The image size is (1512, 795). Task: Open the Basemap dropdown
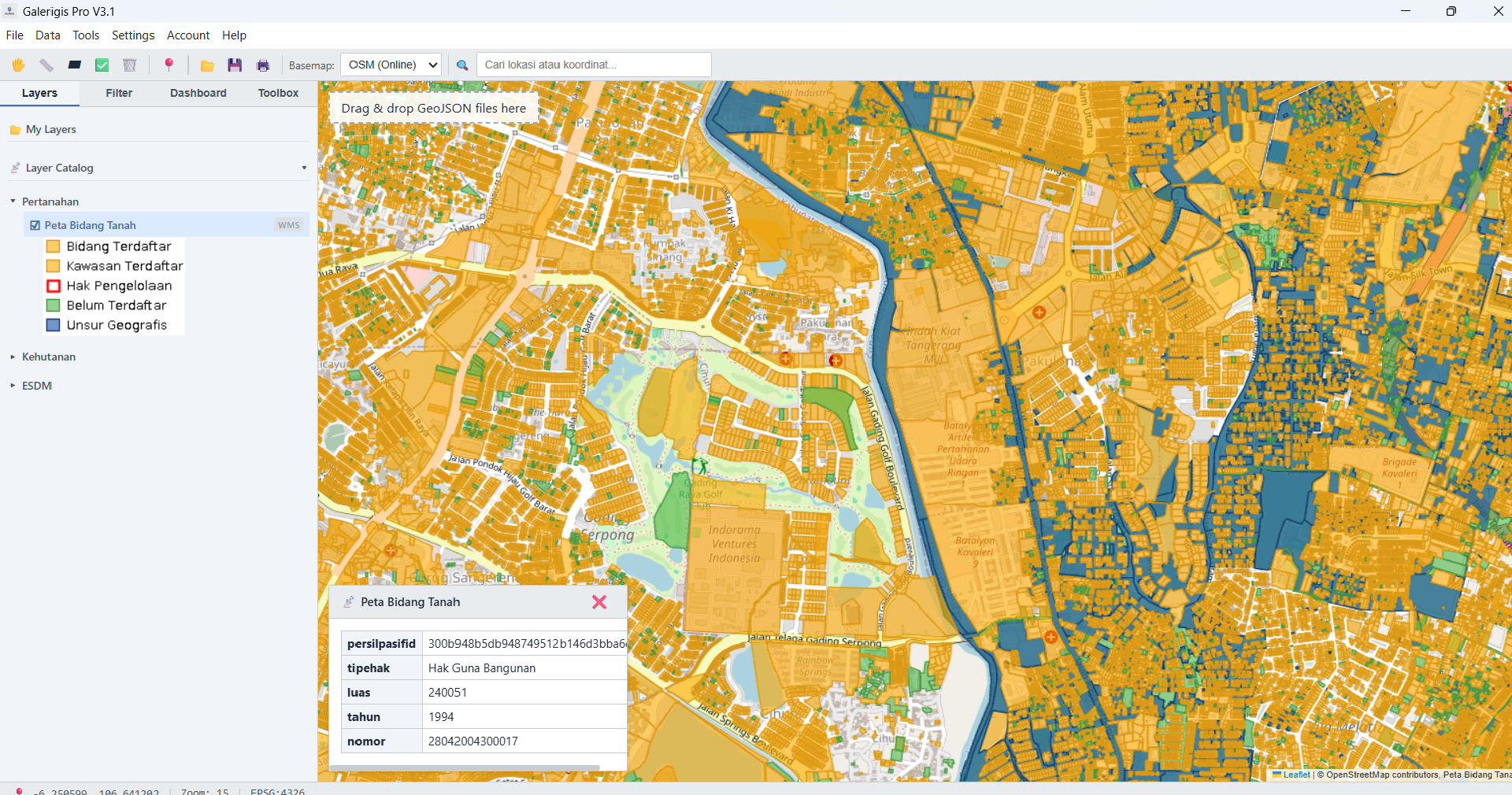click(x=391, y=65)
